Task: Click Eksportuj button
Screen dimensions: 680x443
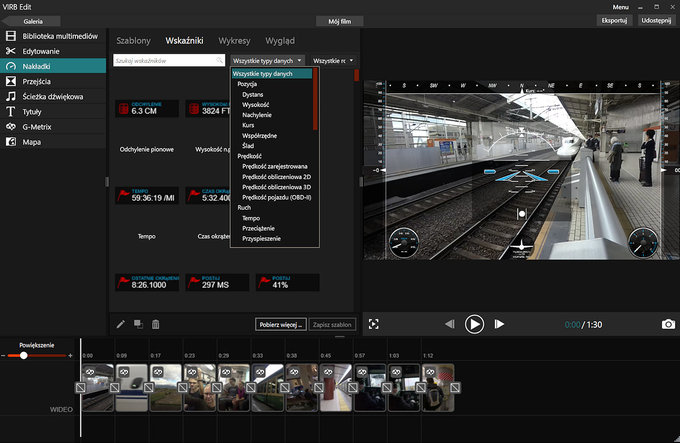Action: click(614, 20)
